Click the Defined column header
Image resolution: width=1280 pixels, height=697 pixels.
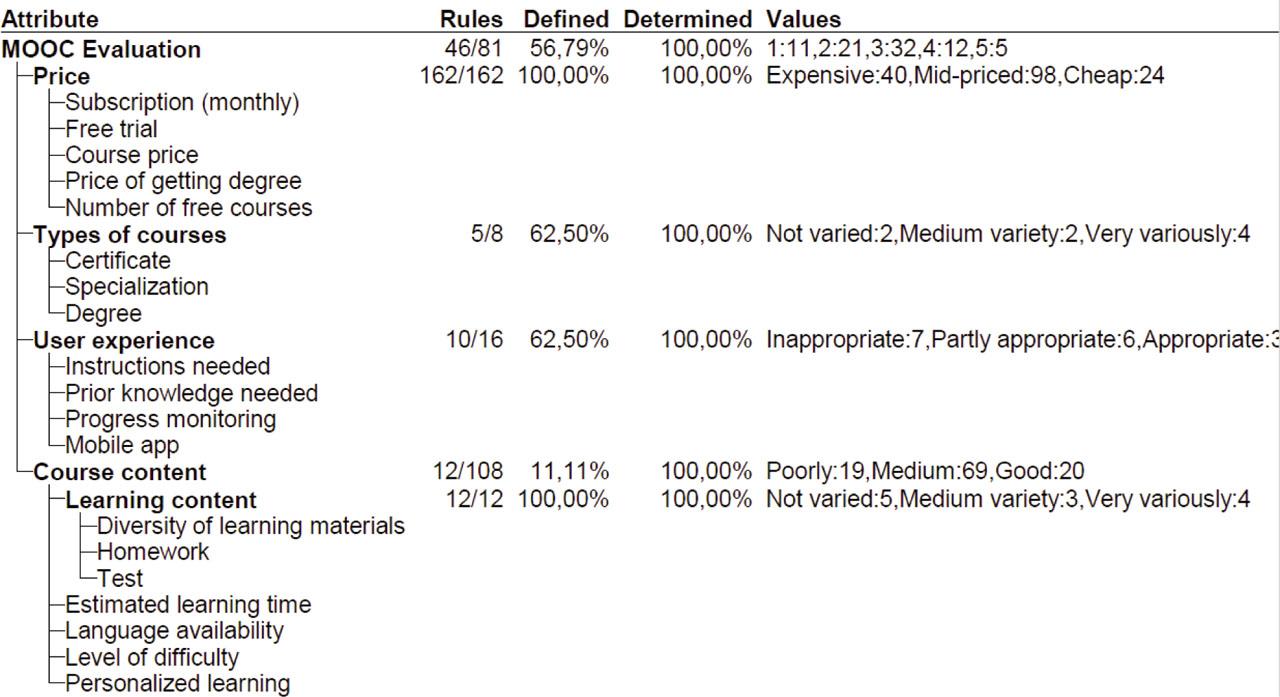point(565,19)
